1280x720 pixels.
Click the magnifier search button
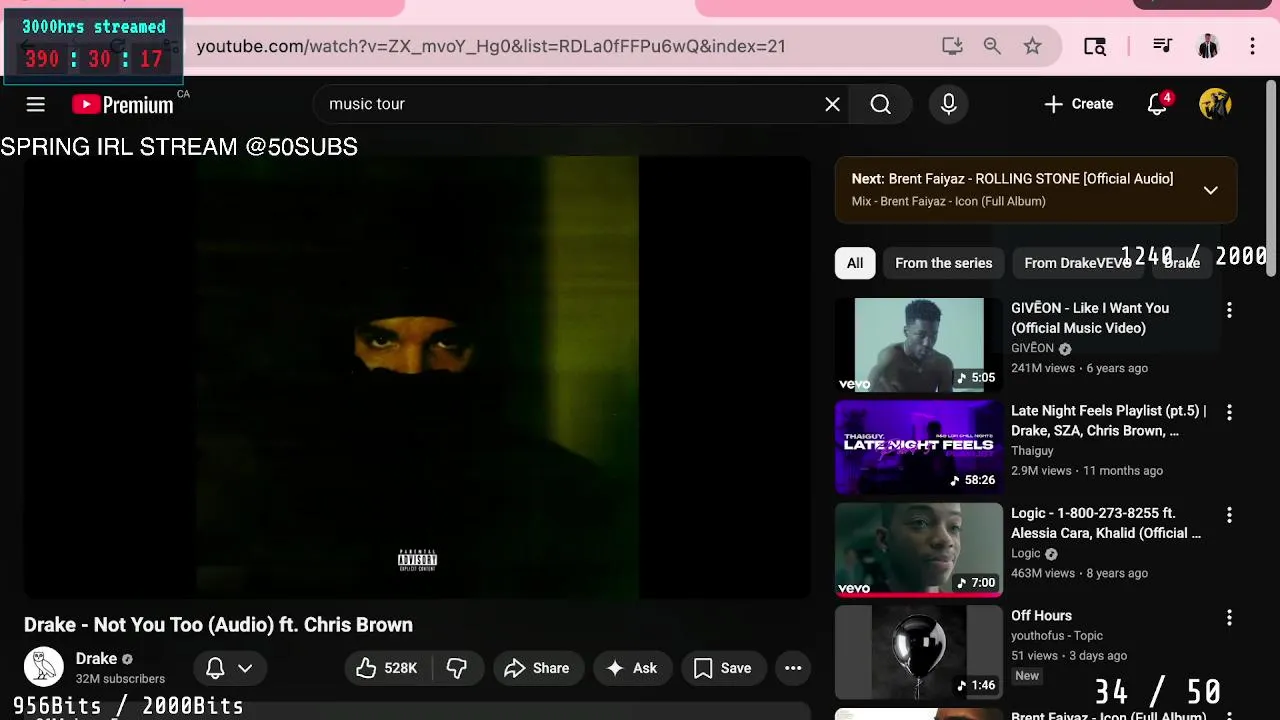coord(880,104)
